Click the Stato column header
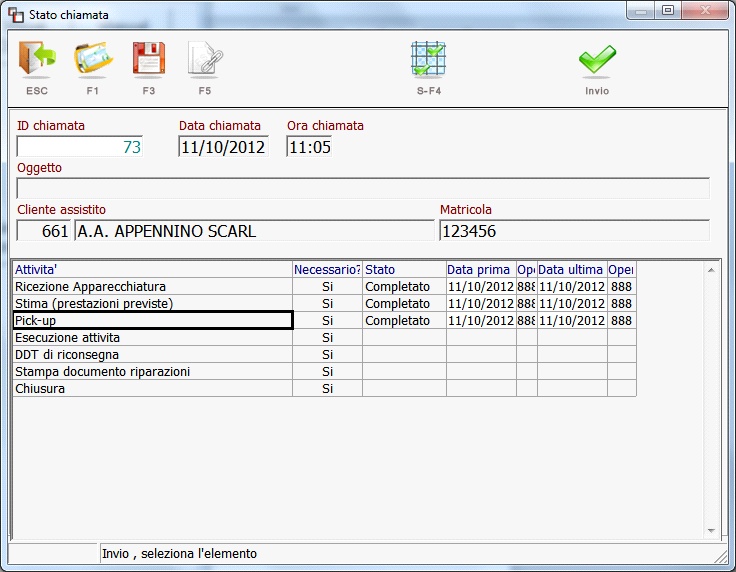The image size is (736, 572). coord(404,269)
